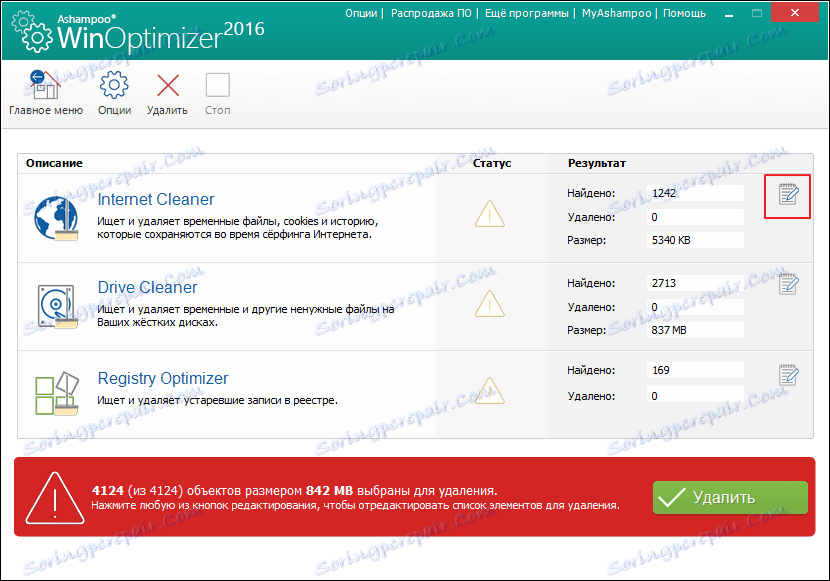Click the Registry Optimizer warning triangle status
Viewport: 830px width, 581px height.
[x=490, y=392]
